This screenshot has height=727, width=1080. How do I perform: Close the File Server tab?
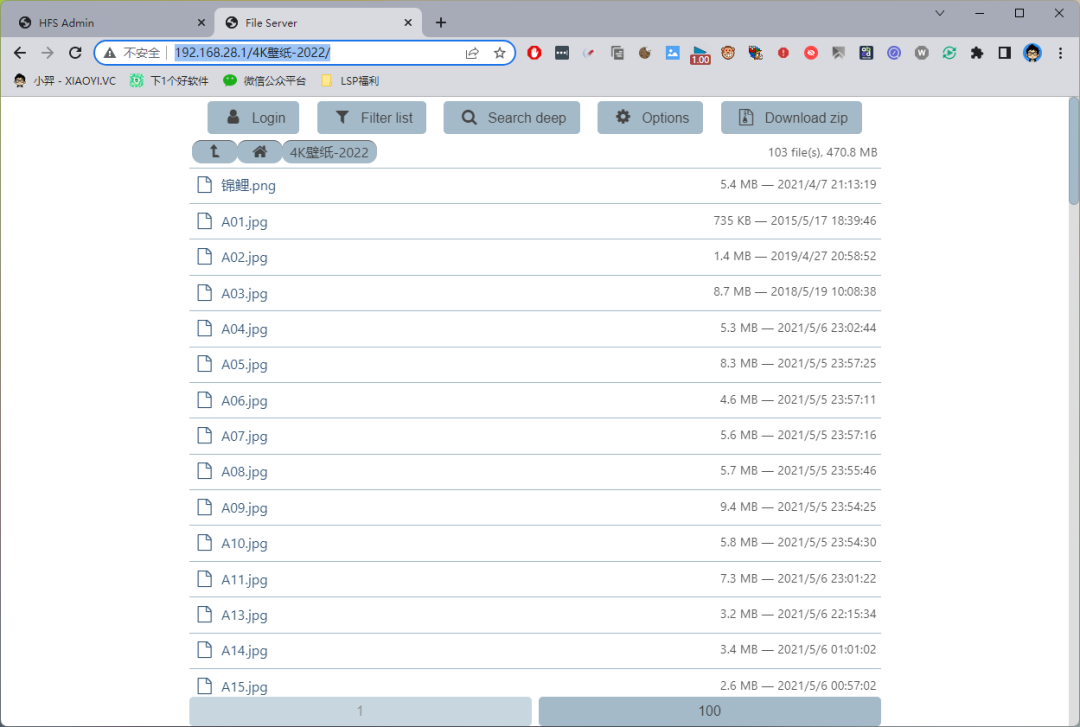pos(408,23)
